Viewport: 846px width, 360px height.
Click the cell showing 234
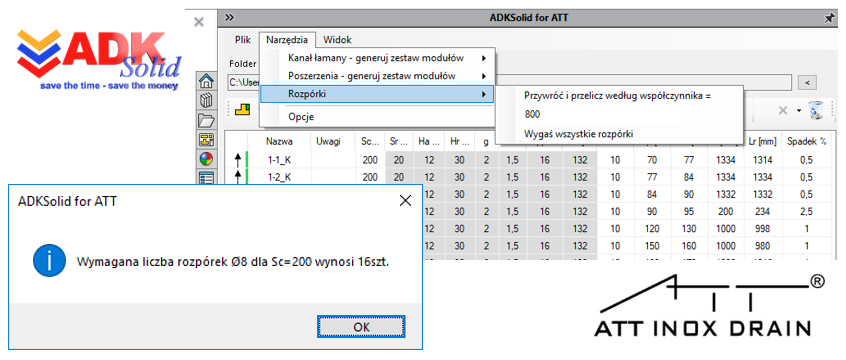tap(762, 211)
